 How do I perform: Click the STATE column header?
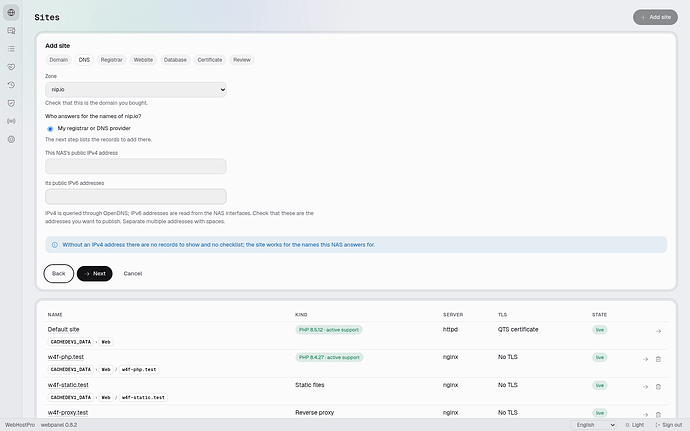pos(599,315)
